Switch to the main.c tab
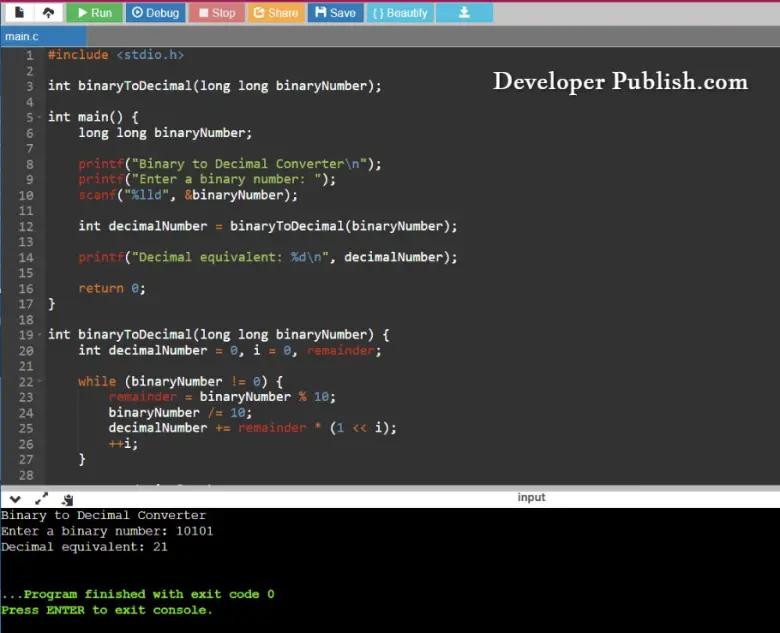The width and height of the screenshot is (780, 633). (21, 37)
